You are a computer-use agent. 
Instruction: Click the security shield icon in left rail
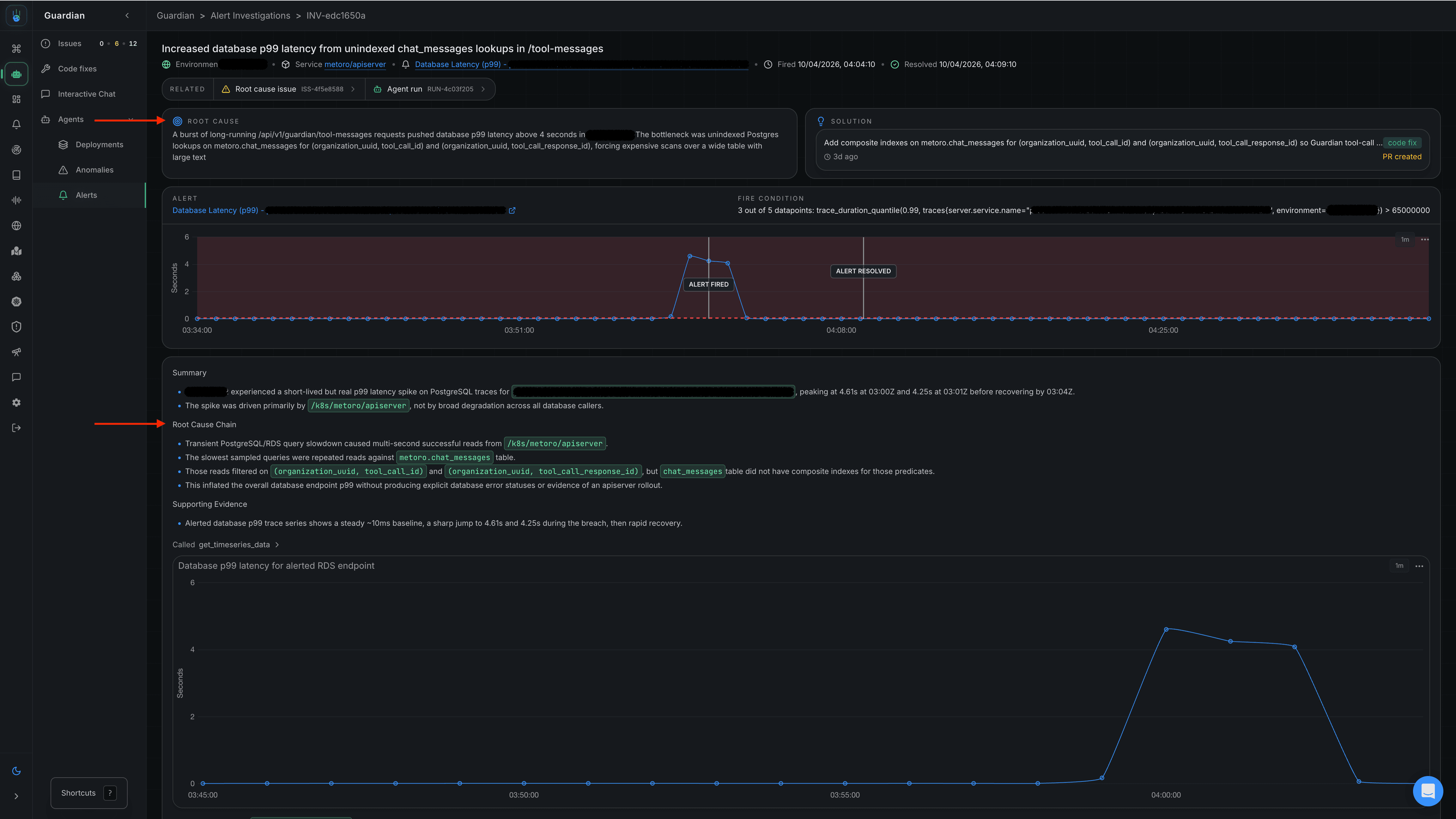click(x=16, y=326)
